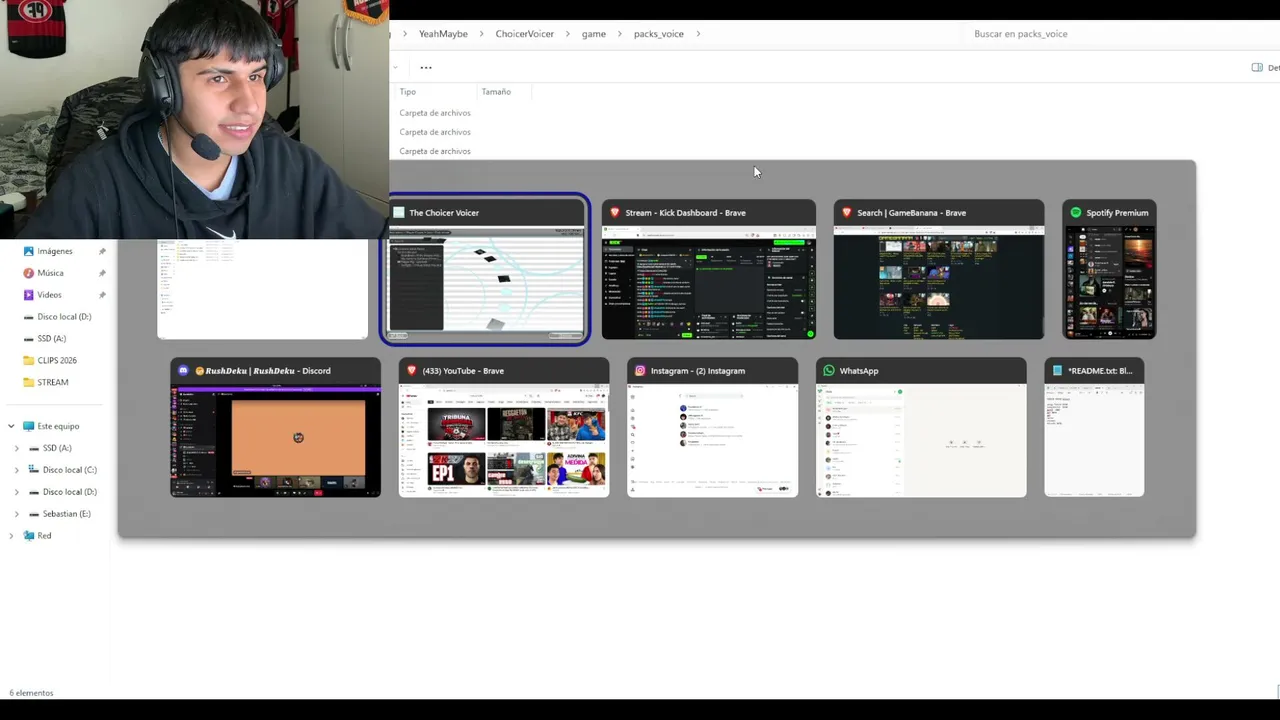Image resolution: width=1280 pixels, height=720 pixels.
Task: Toggle the details pane icon in Explorer toolbar
Action: 1257,68
